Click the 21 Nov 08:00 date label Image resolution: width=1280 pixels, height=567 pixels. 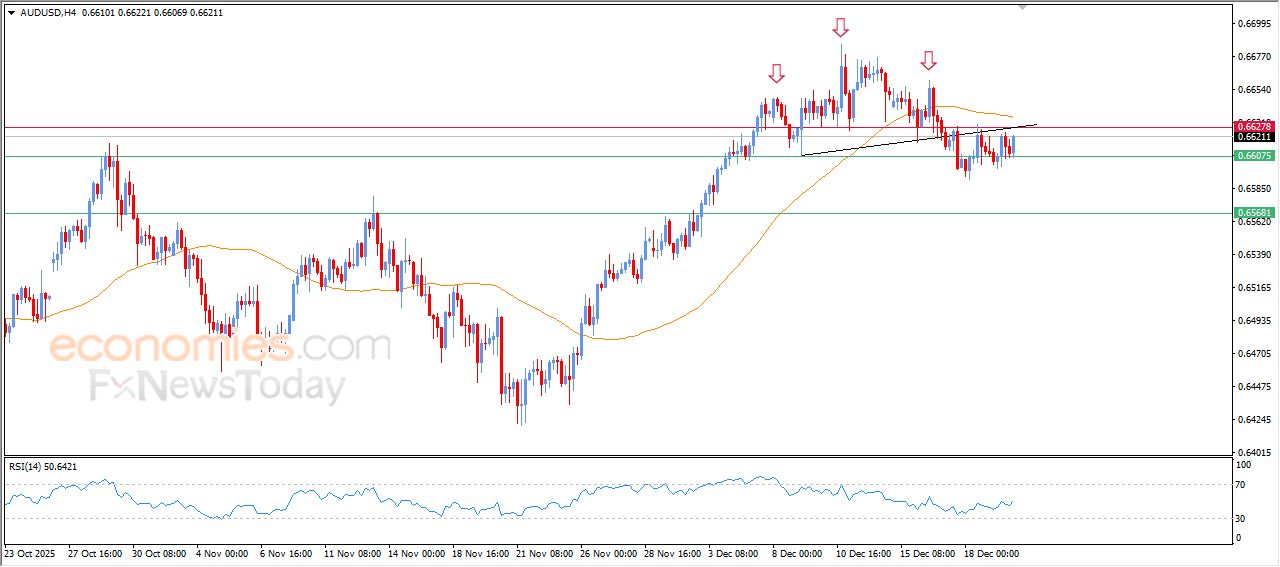(x=545, y=552)
